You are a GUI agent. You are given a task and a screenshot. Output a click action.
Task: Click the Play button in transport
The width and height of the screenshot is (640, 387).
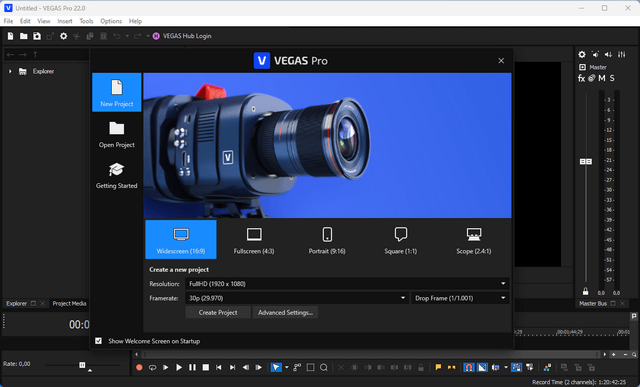[179, 367]
